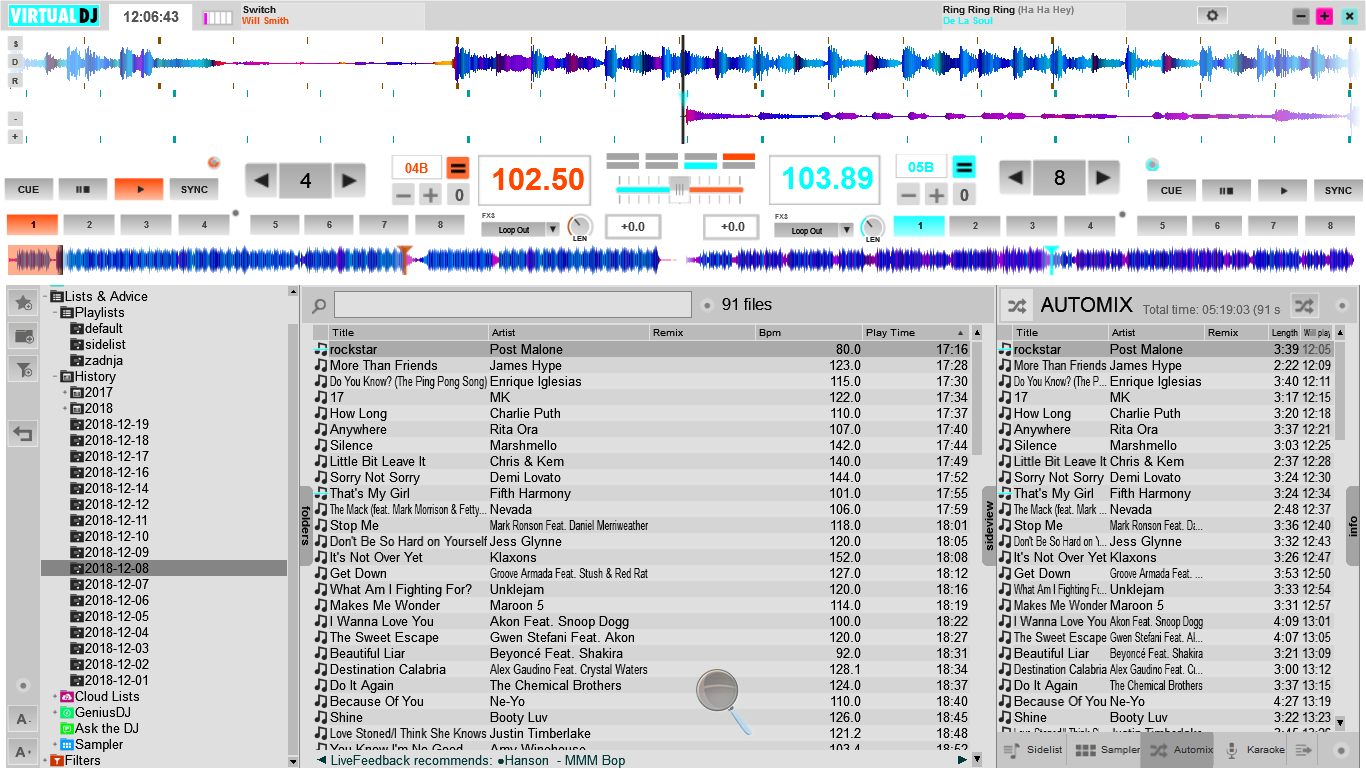Screen dimensions: 1366x768
Task: Click the left deck orange master knob icon
Action: (213, 163)
